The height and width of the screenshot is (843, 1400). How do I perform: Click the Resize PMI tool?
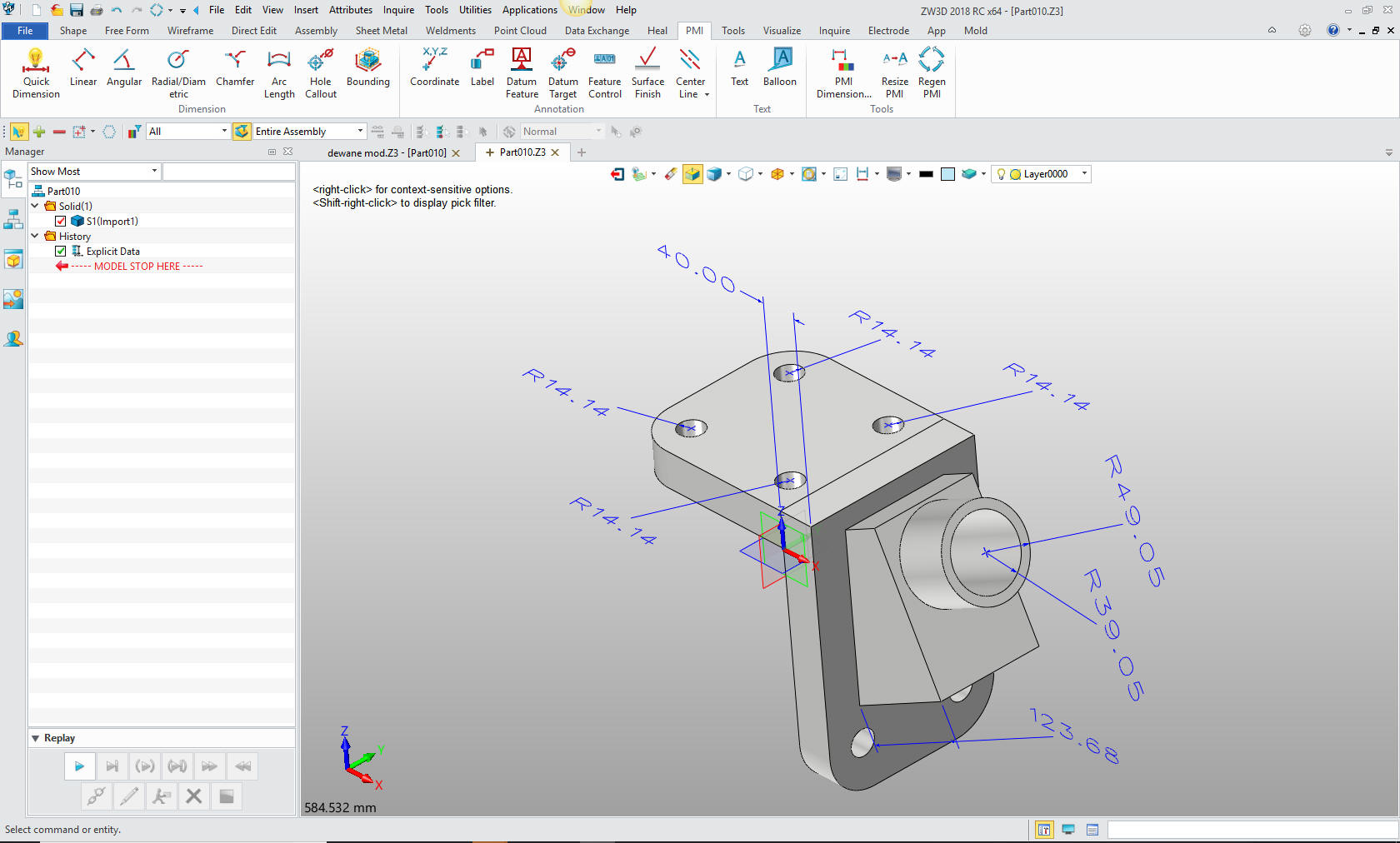[895, 73]
